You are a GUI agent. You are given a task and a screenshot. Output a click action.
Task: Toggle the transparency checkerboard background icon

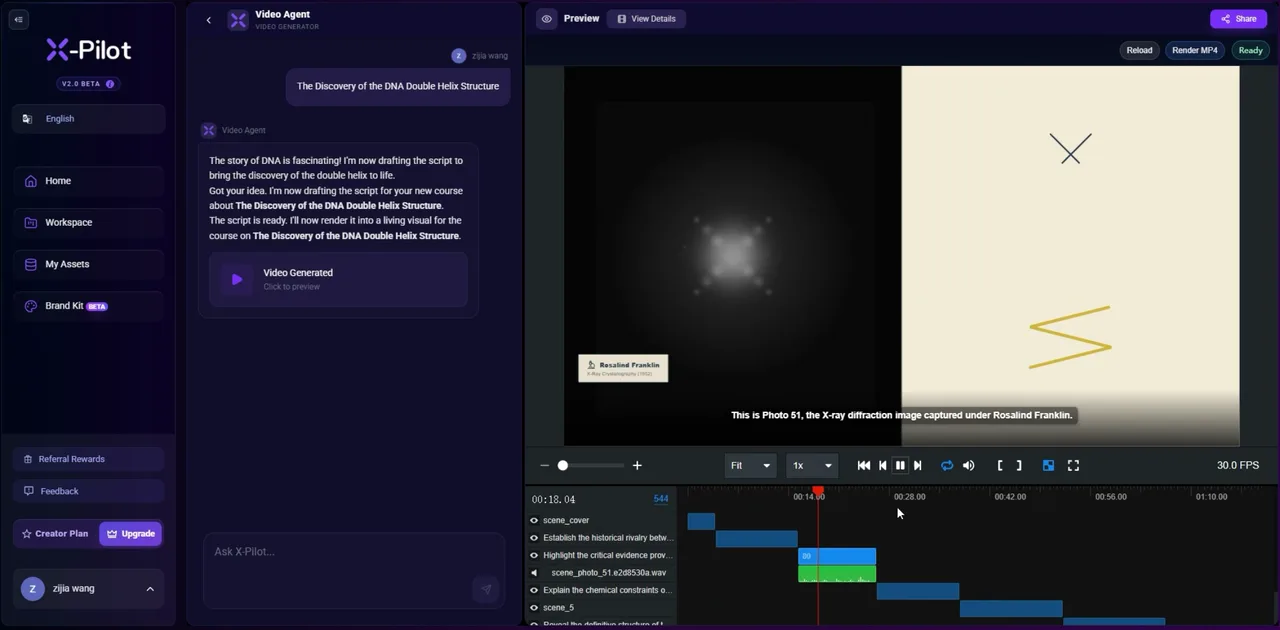tap(1048, 465)
